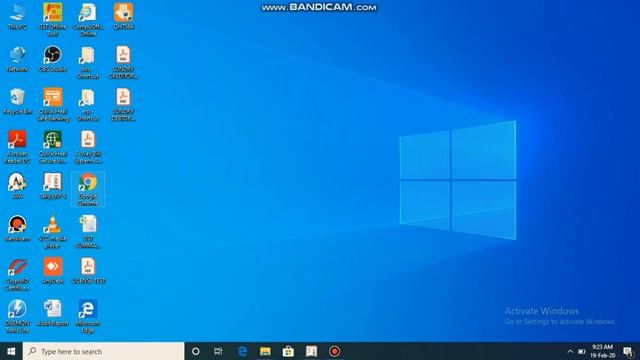This screenshot has height=360, width=640.
Task: Launch Edge from the taskbar
Action: tap(242, 351)
